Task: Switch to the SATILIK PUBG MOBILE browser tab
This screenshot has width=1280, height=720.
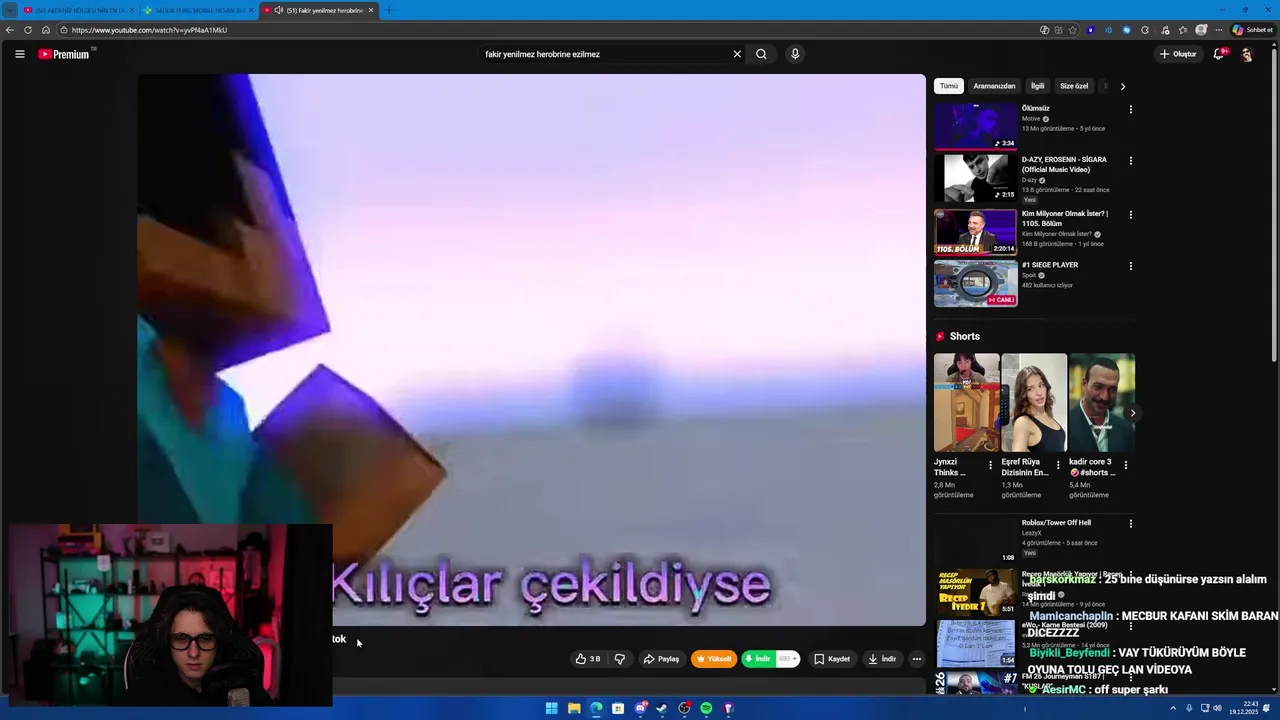Action: (x=197, y=10)
